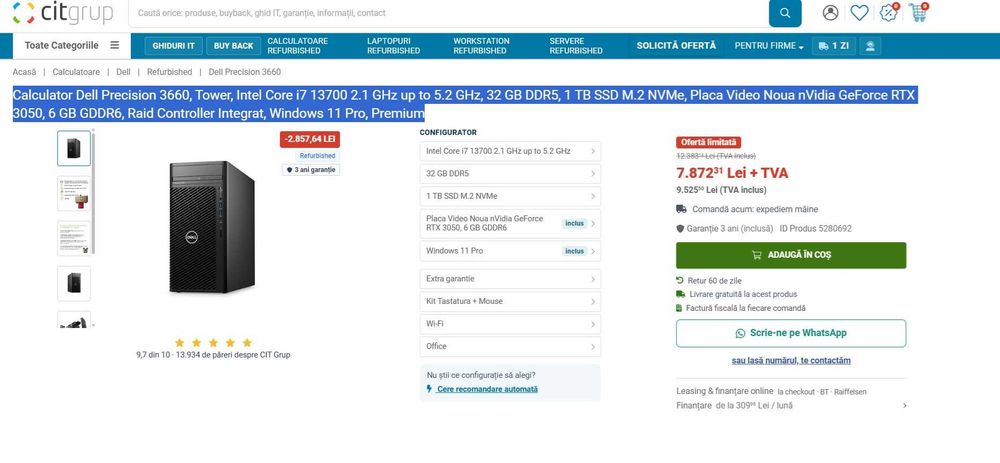Click the lightning icon beside Cere recomandare automată
The image size is (1000, 463).
pos(429,389)
